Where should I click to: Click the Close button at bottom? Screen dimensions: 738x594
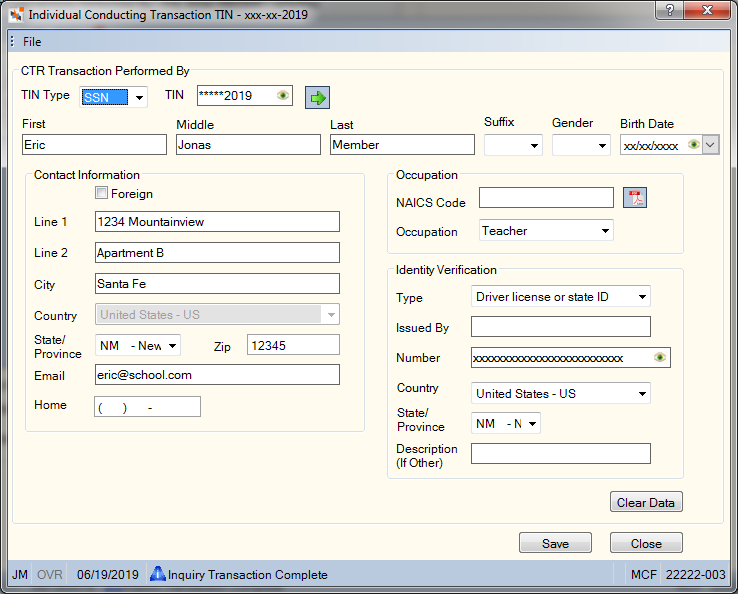click(646, 543)
